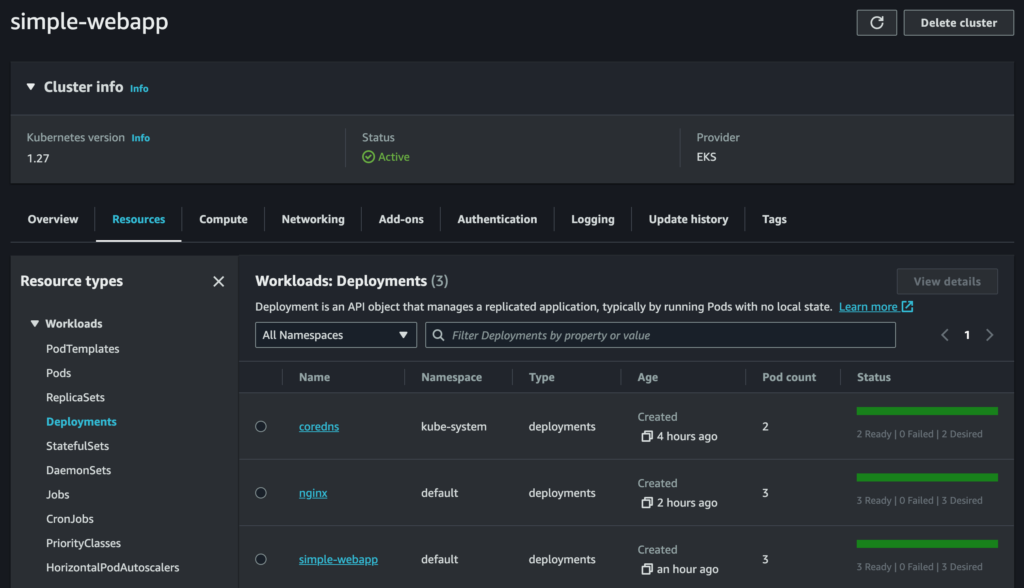Select the coredns deployment radio button
This screenshot has height=588, width=1024.
click(x=261, y=426)
